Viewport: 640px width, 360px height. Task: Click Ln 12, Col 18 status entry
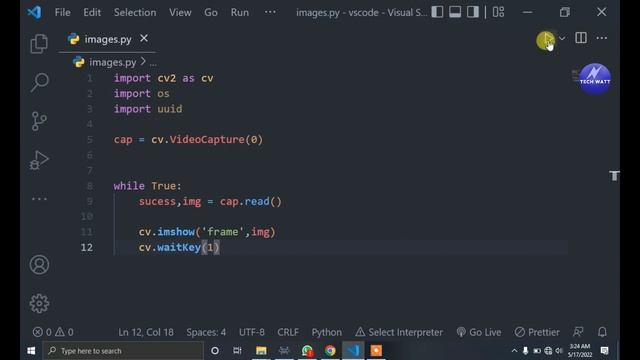(x=146, y=332)
